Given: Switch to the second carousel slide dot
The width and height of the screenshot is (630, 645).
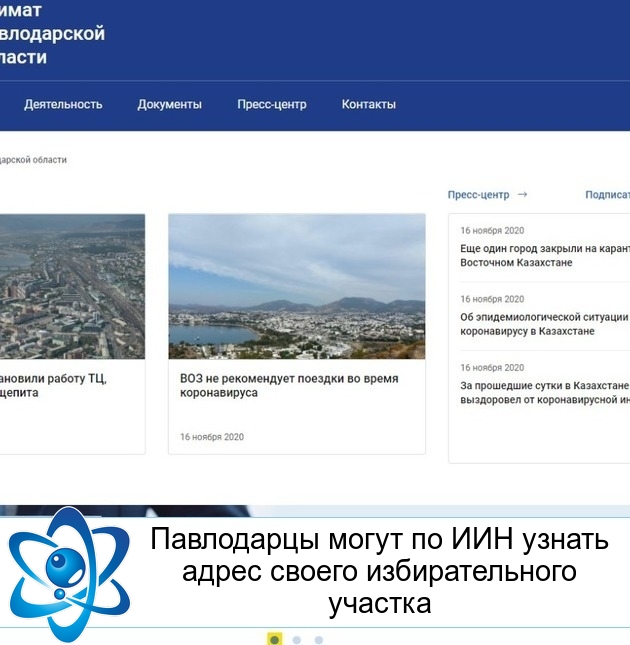Looking at the screenshot, I should (297, 639).
